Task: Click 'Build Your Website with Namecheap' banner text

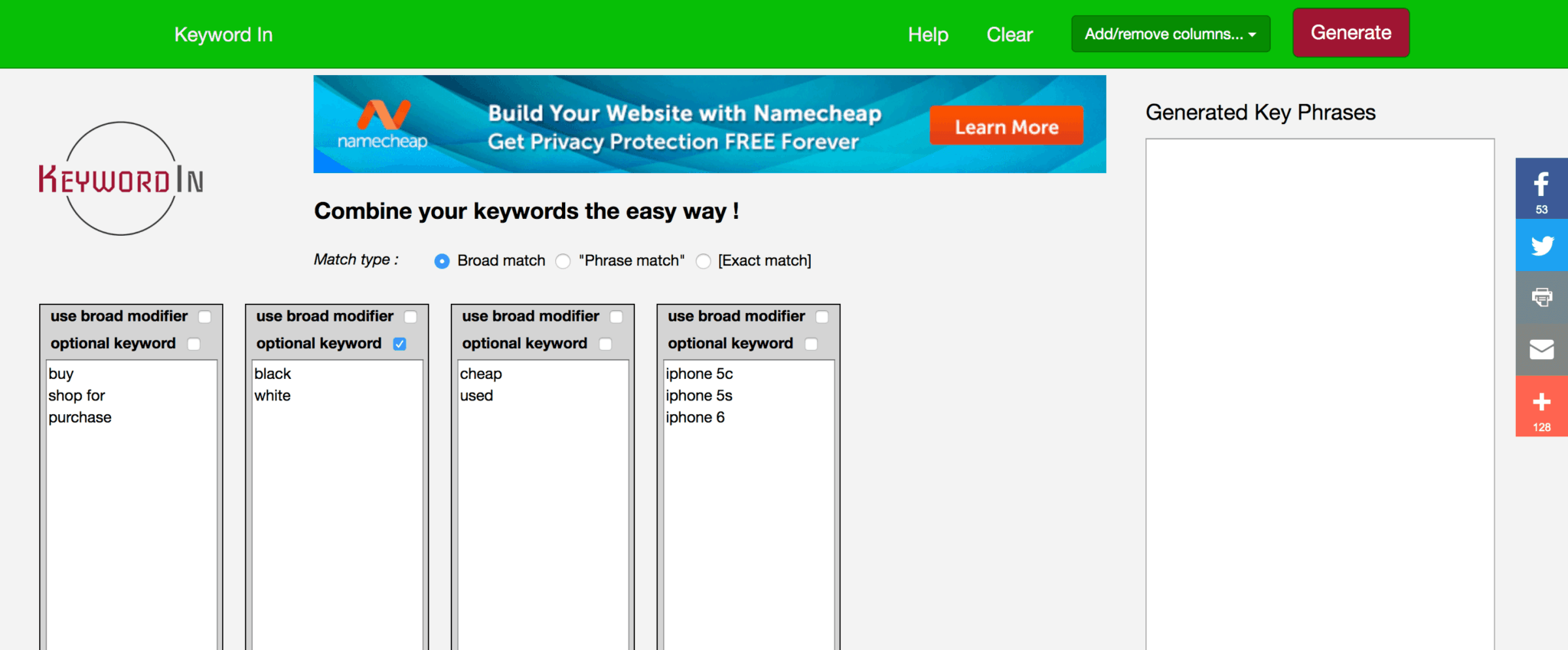Action: [684, 113]
